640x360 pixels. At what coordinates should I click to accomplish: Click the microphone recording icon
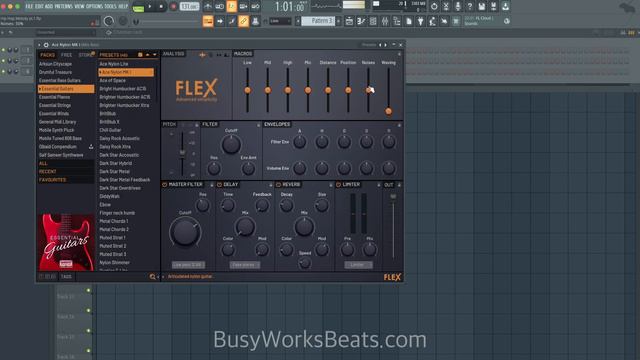pos(458,7)
